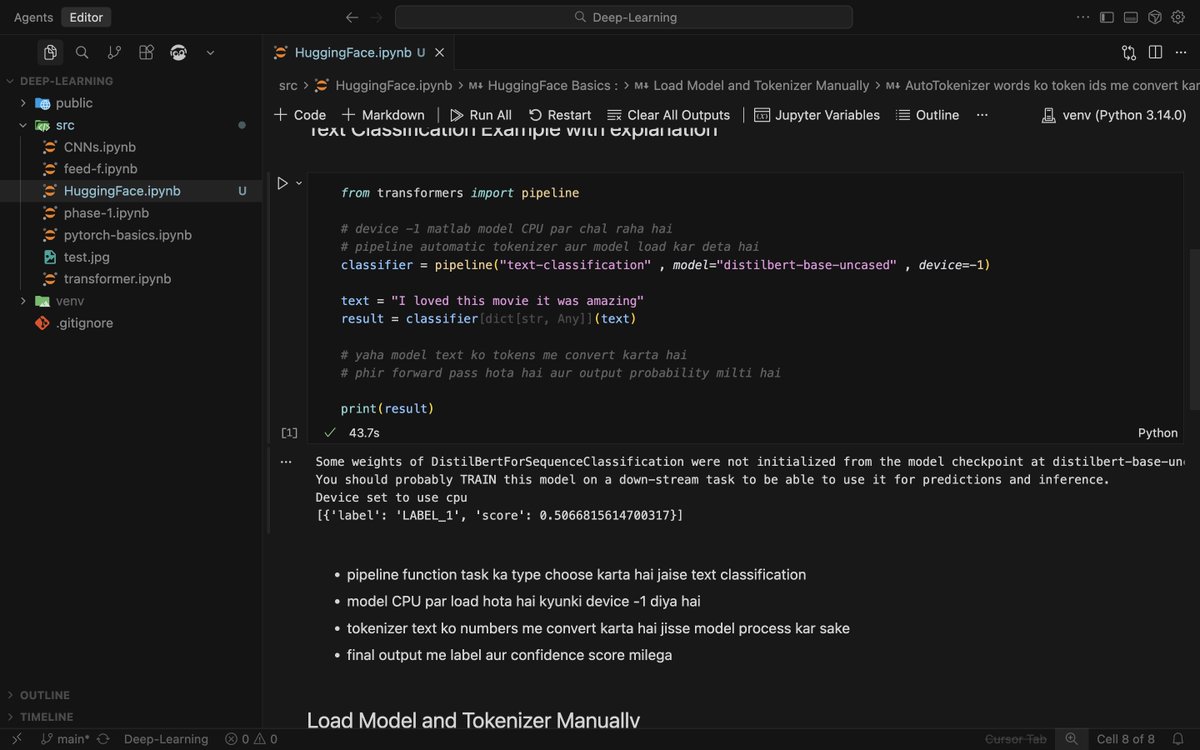The width and height of the screenshot is (1200, 750).
Task: Expand the additional sidebar views chevron
Action: coord(210,52)
